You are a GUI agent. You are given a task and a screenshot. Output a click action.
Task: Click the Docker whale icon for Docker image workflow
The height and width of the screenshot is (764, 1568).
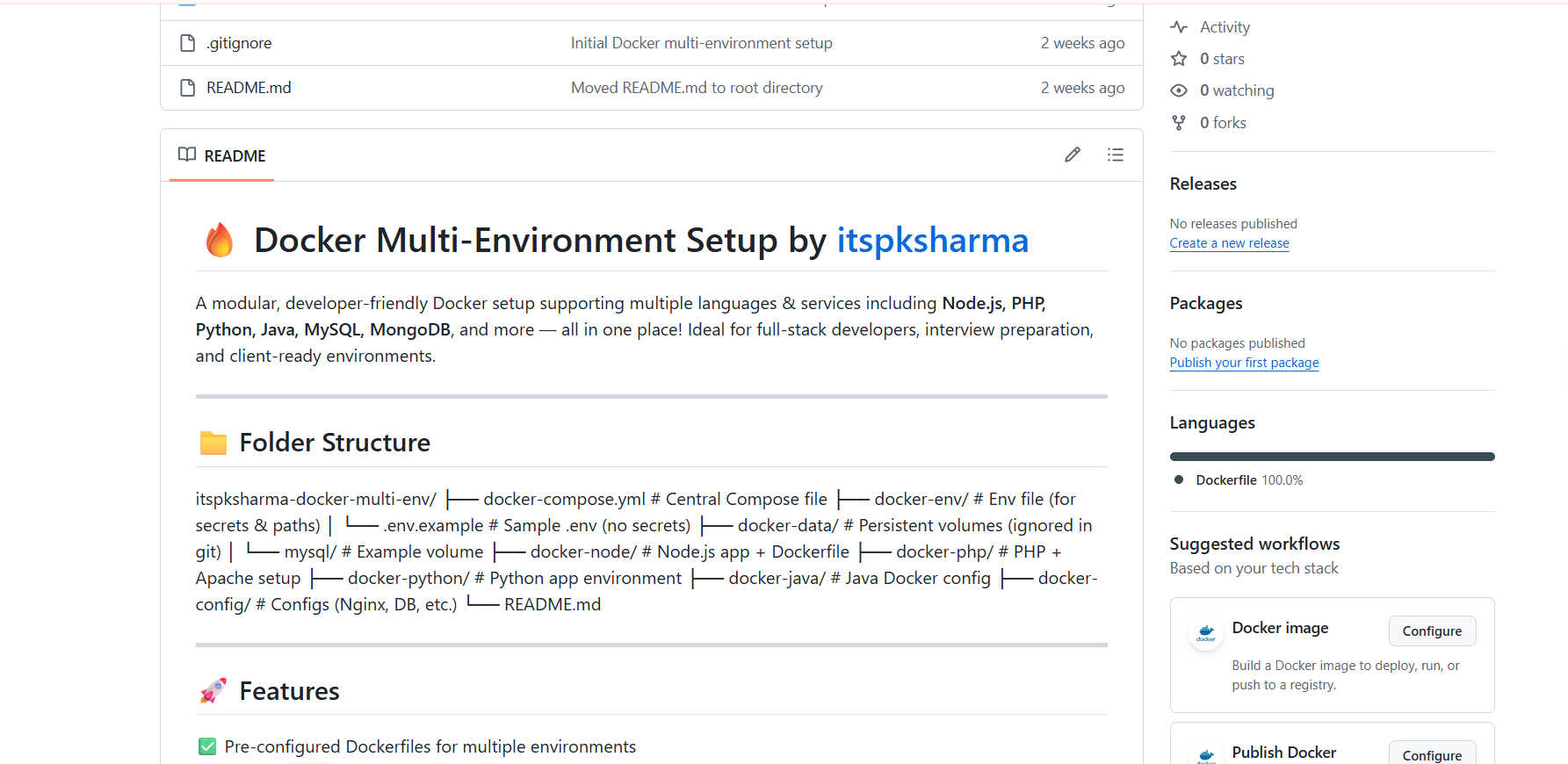pyautogui.click(x=1205, y=633)
